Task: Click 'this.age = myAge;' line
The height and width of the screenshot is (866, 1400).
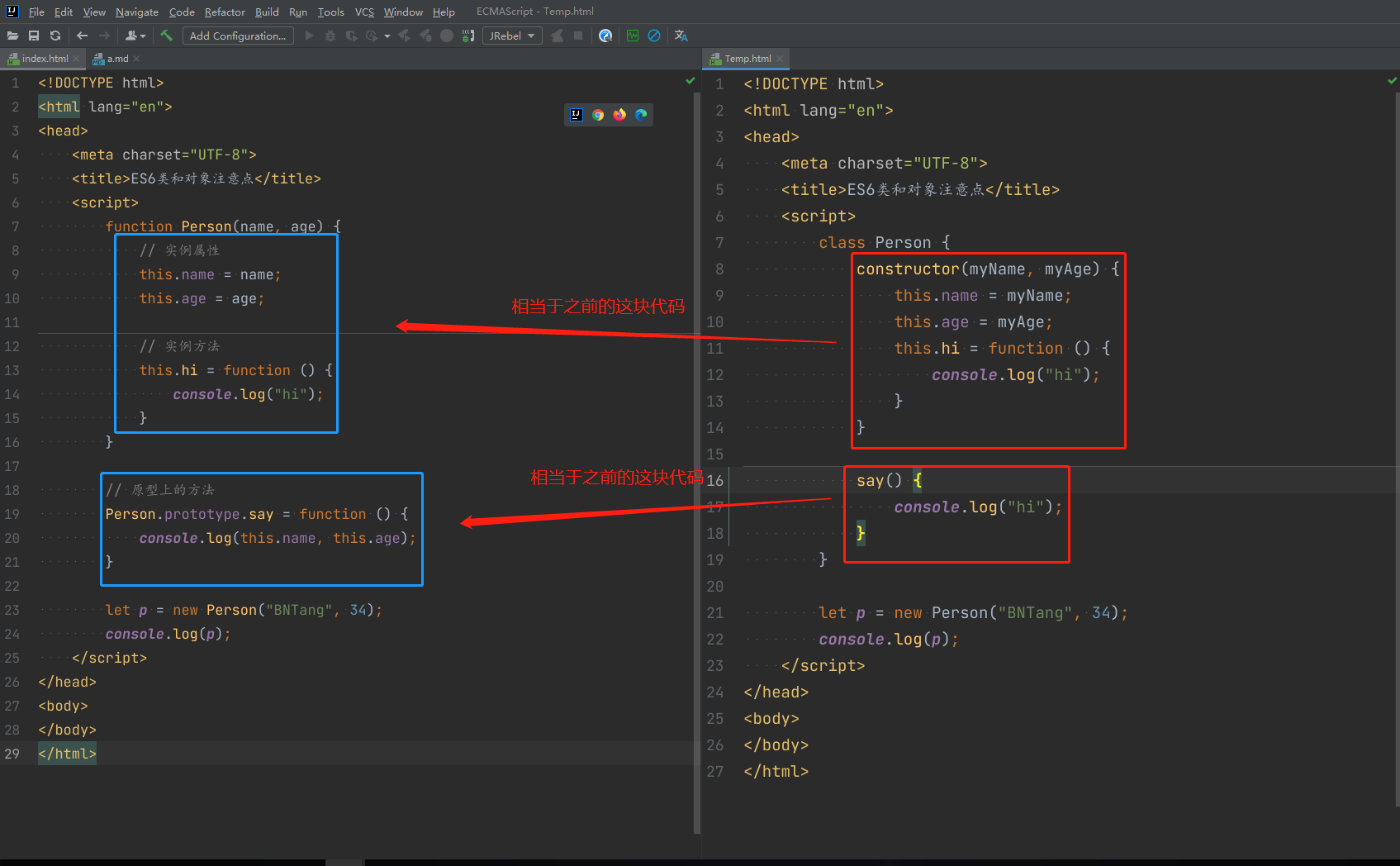Action: pos(973,321)
